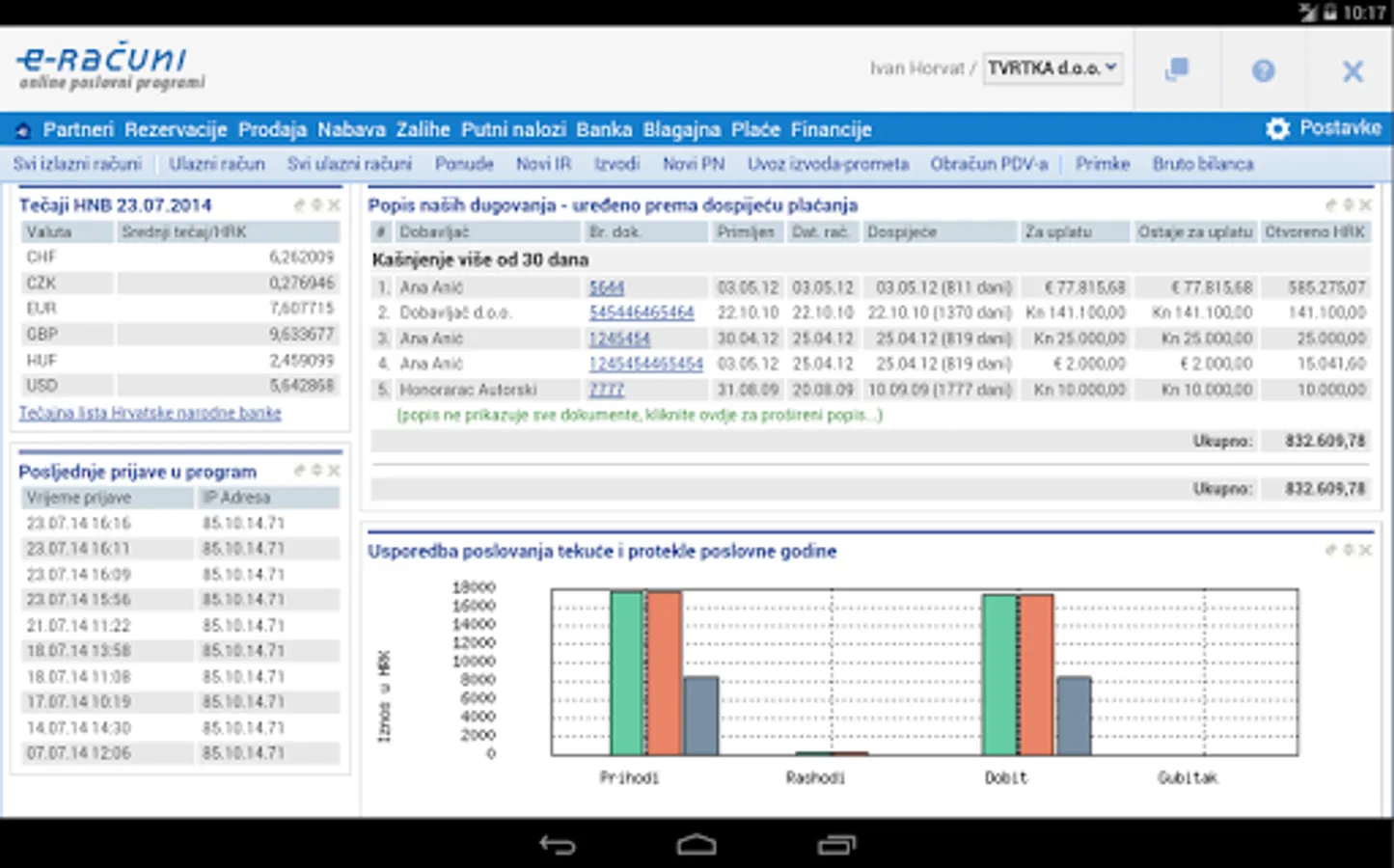This screenshot has height=868, width=1394.
Task: Click the Dobavljač column header
Action: point(487,231)
